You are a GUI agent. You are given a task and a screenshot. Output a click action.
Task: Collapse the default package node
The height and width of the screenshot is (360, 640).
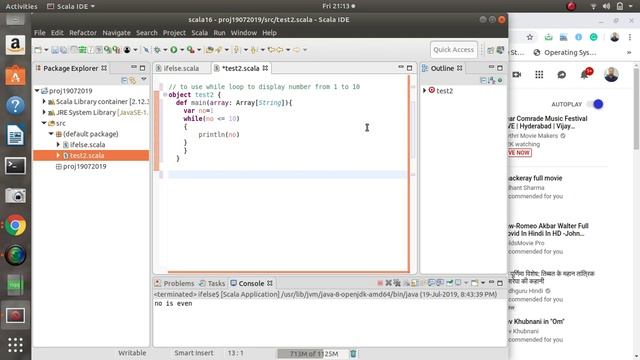[x=51, y=134]
